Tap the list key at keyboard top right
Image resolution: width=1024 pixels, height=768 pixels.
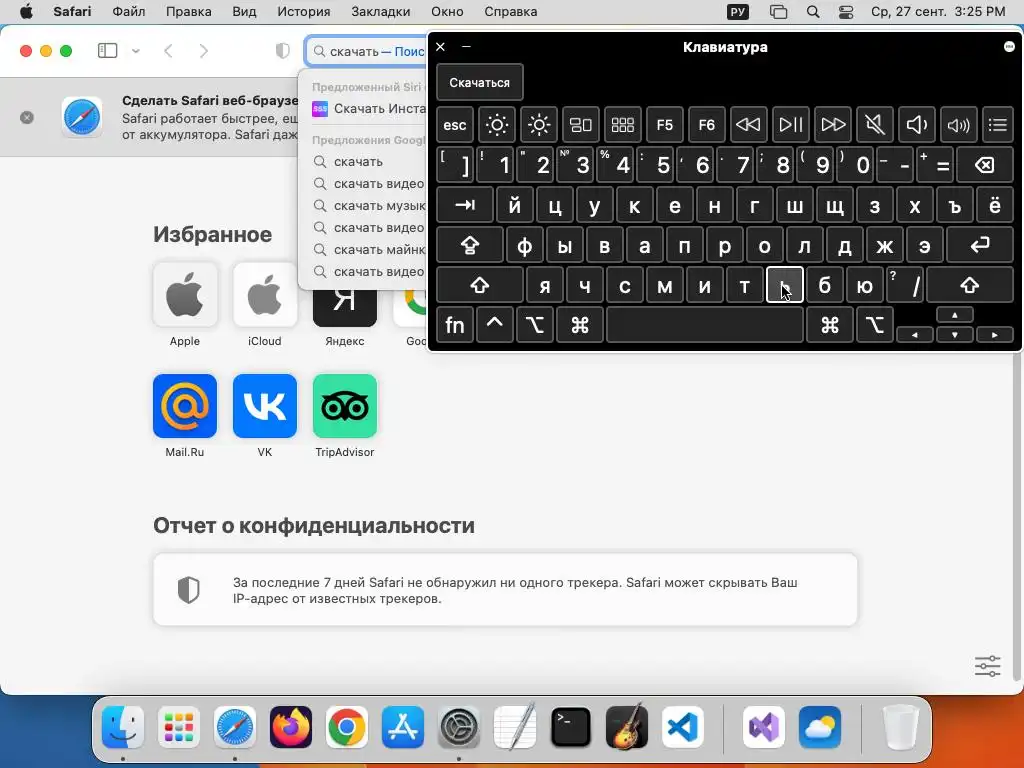(x=998, y=125)
